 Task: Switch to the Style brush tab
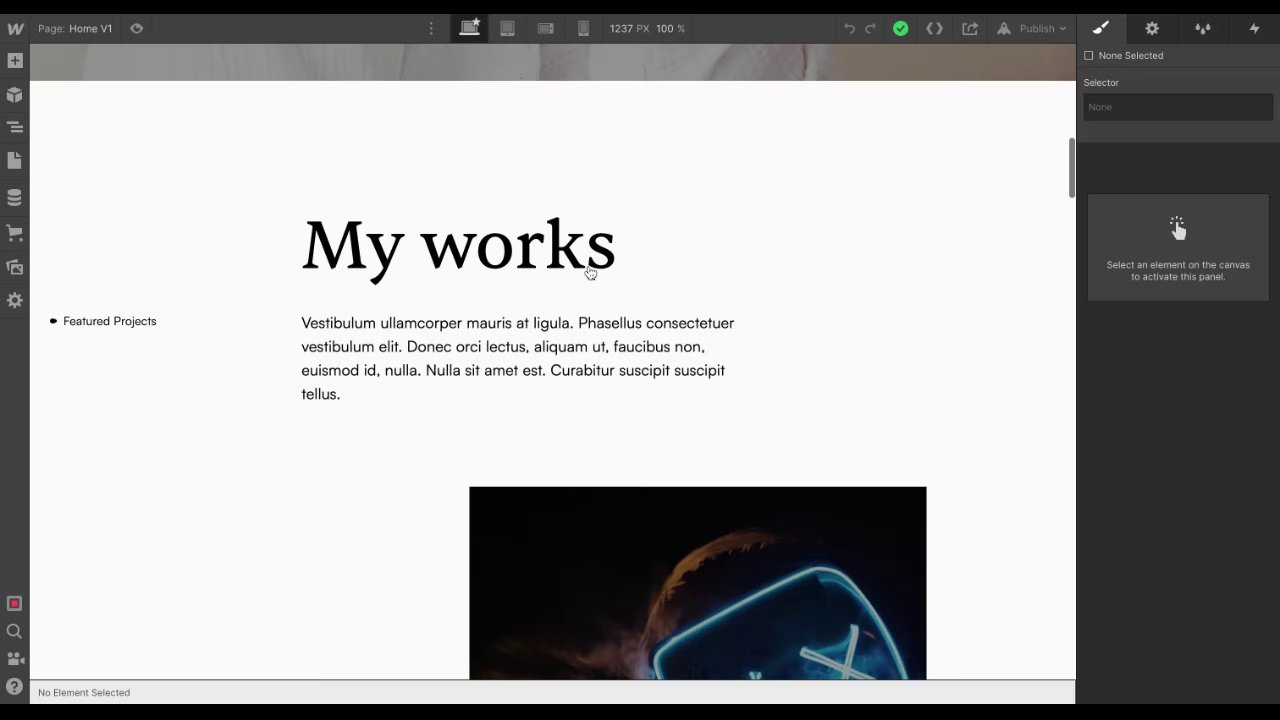coord(1101,28)
